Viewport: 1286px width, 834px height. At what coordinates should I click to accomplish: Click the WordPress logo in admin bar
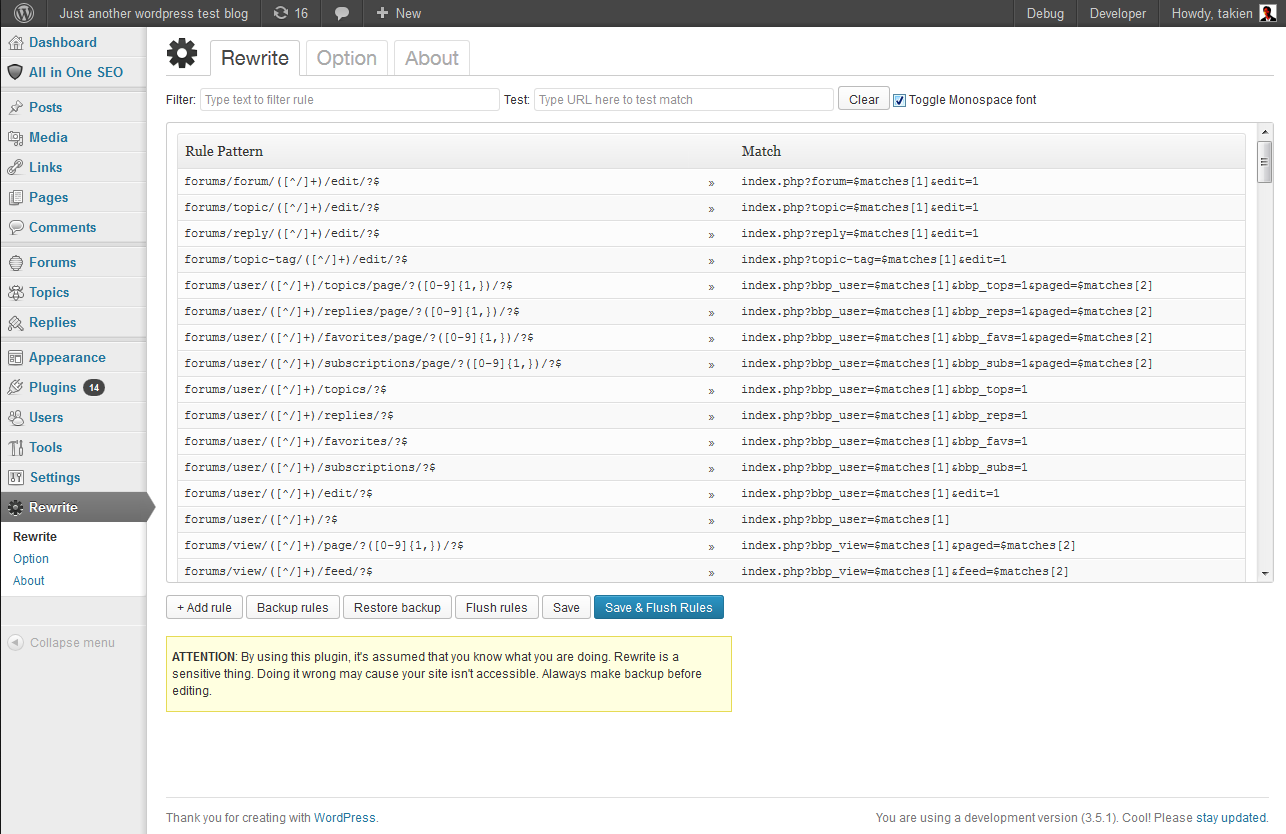pos(24,13)
